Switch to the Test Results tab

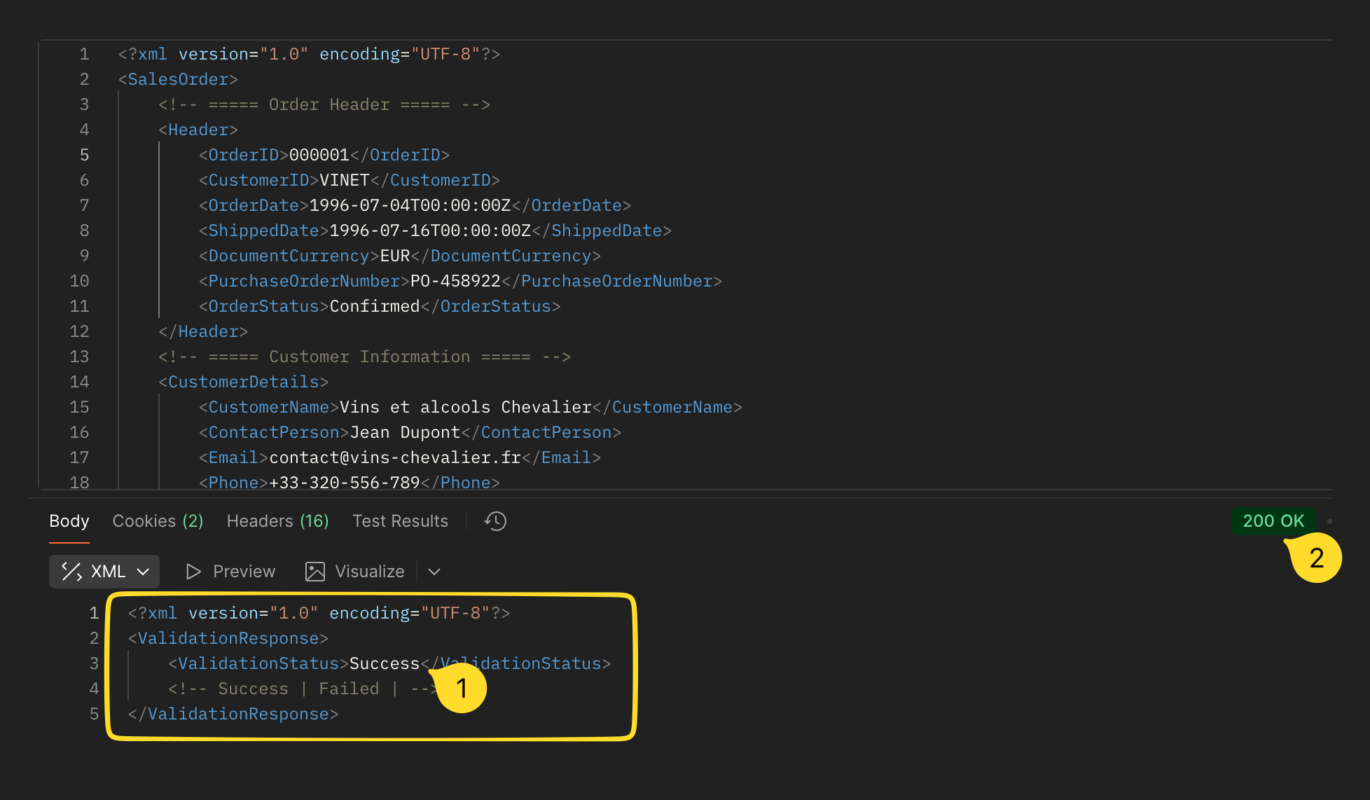pyautogui.click(x=400, y=521)
